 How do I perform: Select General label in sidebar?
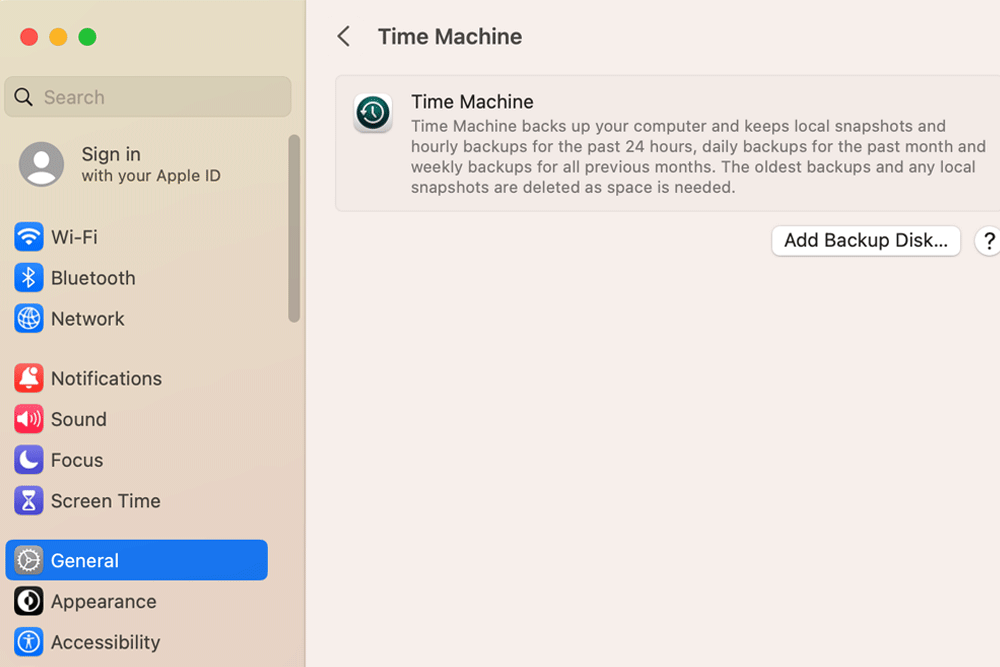point(85,561)
